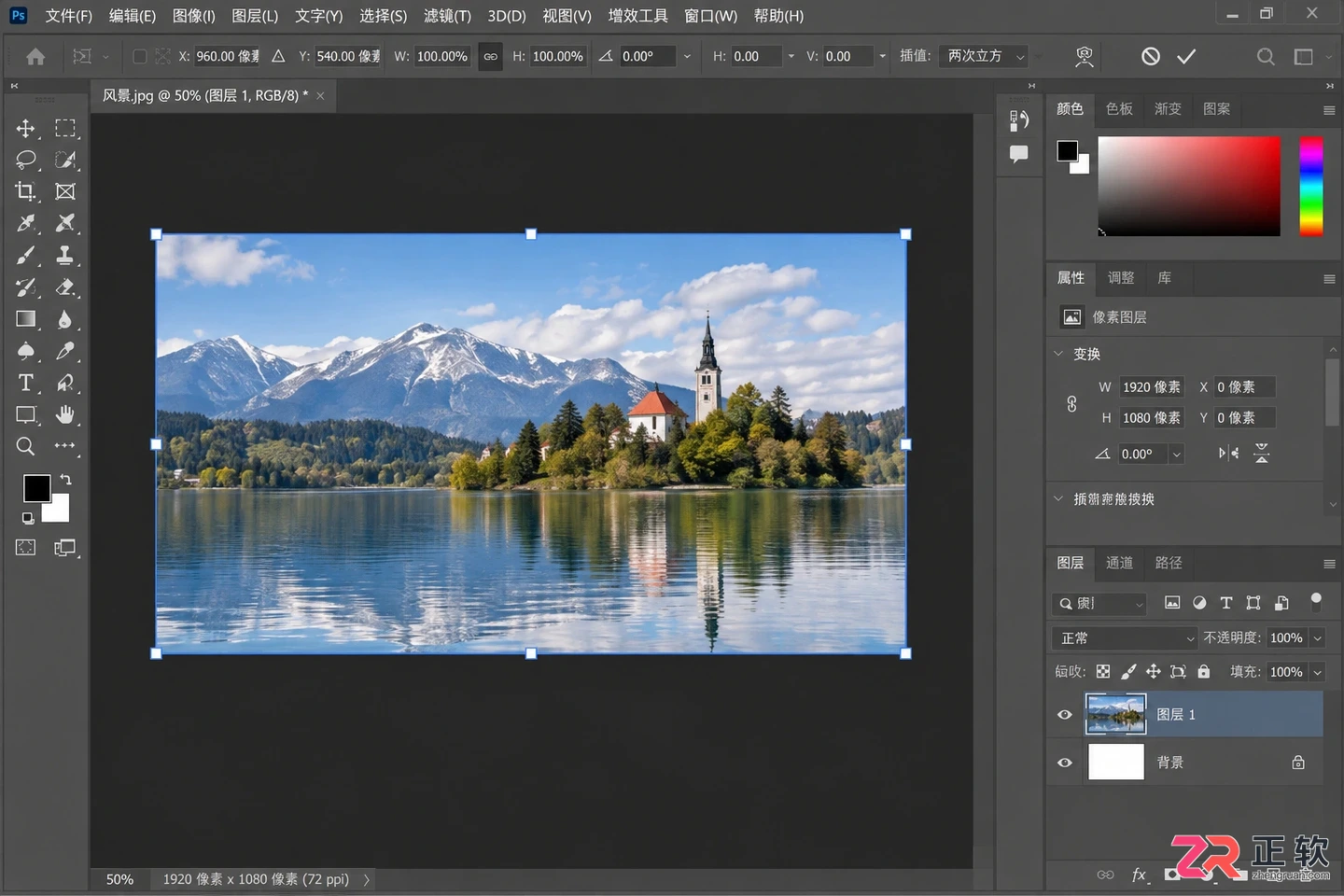
Task: Hide the 背景 layer
Action: click(x=1064, y=763)
